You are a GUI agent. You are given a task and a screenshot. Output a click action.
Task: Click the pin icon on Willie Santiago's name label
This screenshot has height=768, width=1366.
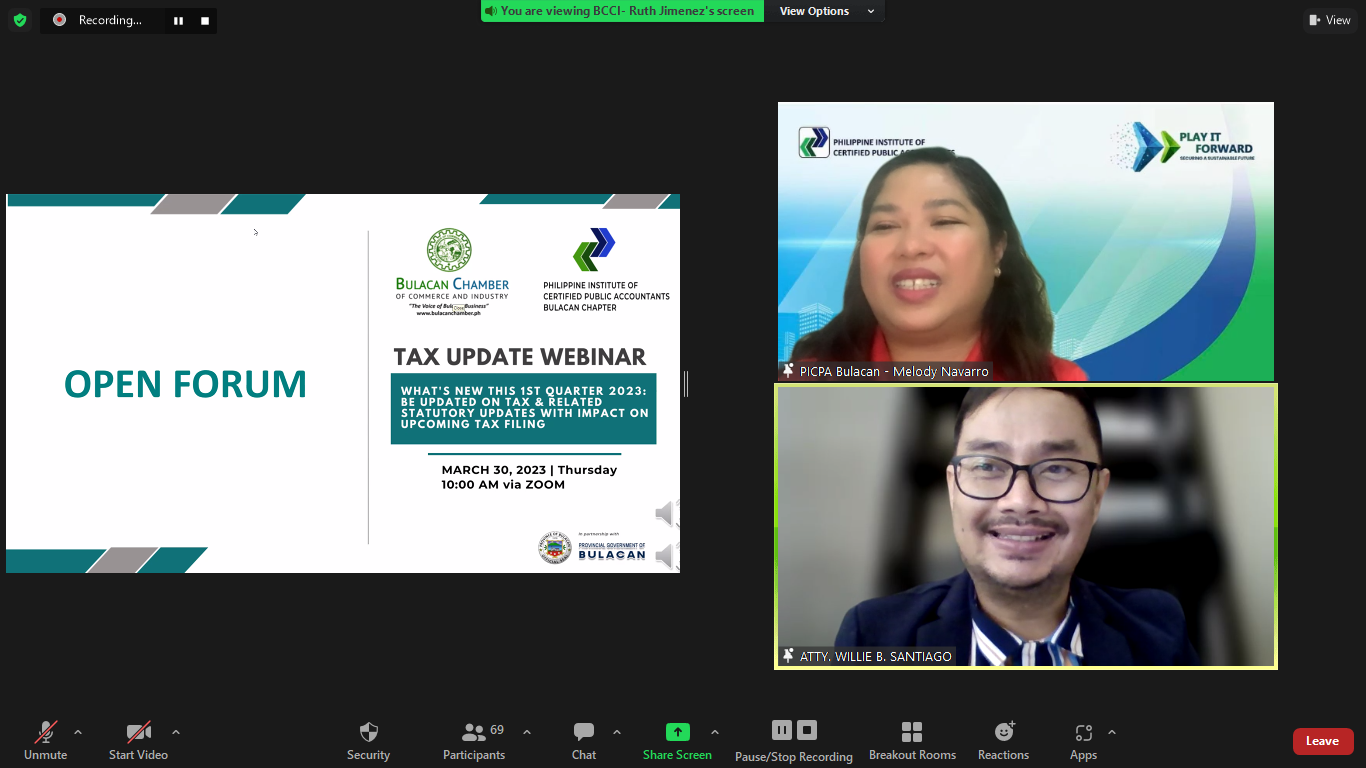pyautogui.click(x=789, y=656)
